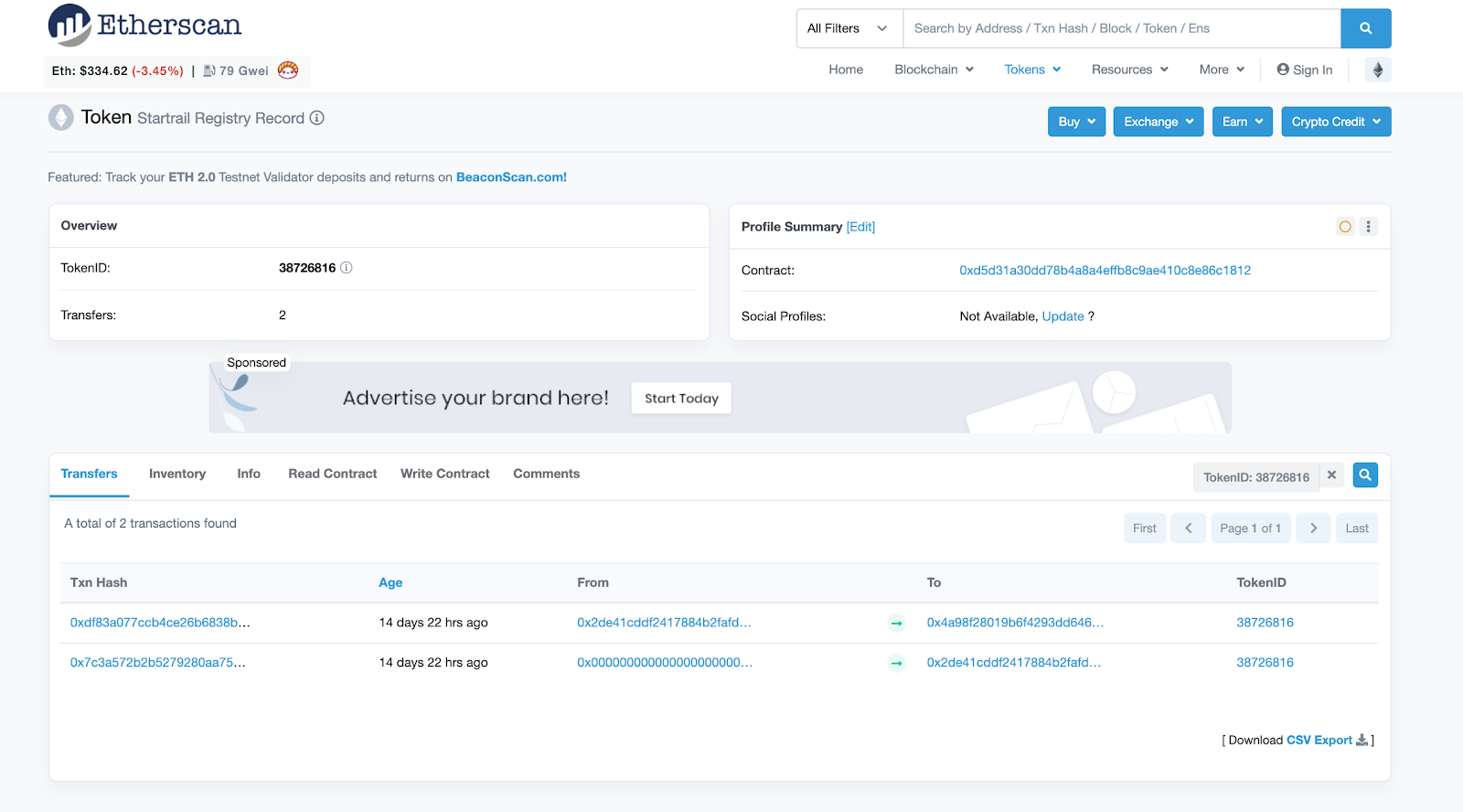The width and height of the screenshot is (1463, 812).
Task: Click the search icon beside the TokenID filter
Action: tap(1365, 475)
